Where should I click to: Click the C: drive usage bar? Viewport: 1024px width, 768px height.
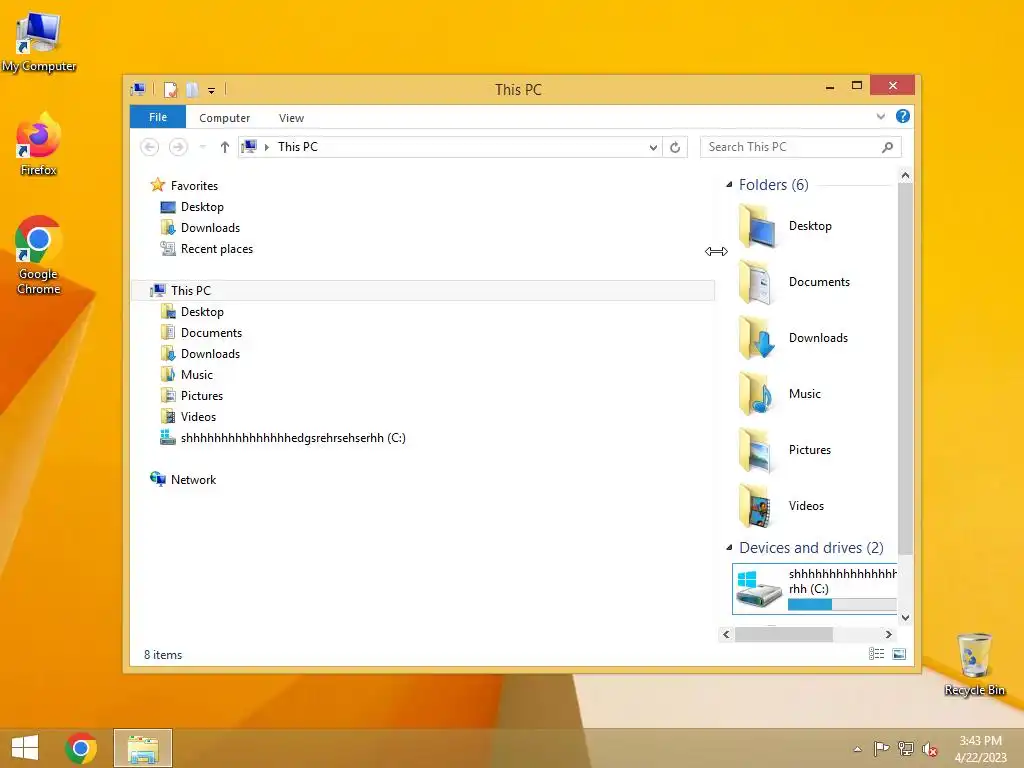pos(842,605)
